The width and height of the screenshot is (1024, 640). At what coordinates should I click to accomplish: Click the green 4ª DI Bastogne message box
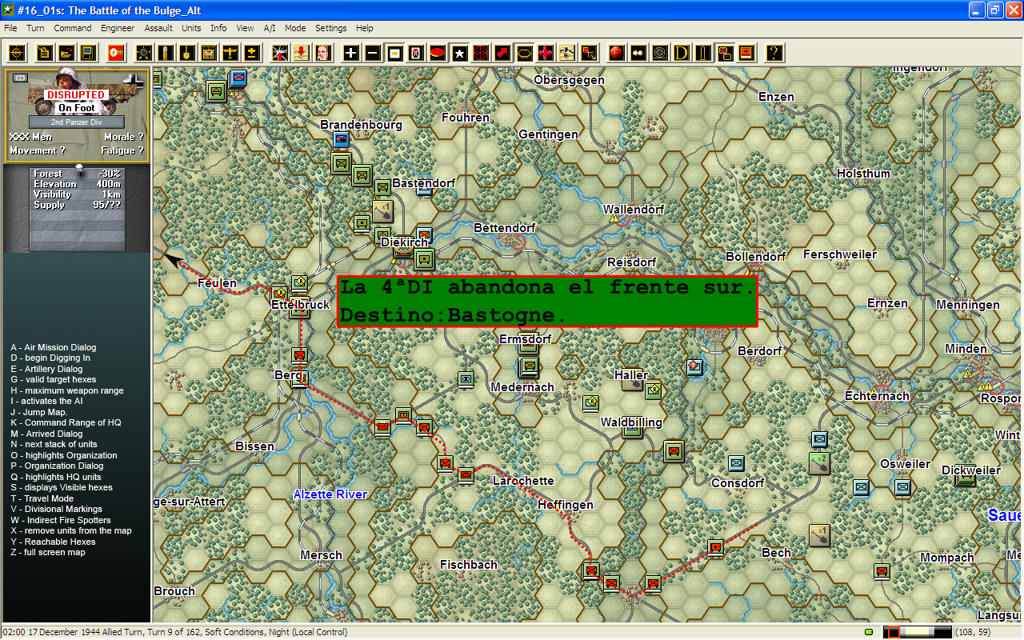coord(547,301)
